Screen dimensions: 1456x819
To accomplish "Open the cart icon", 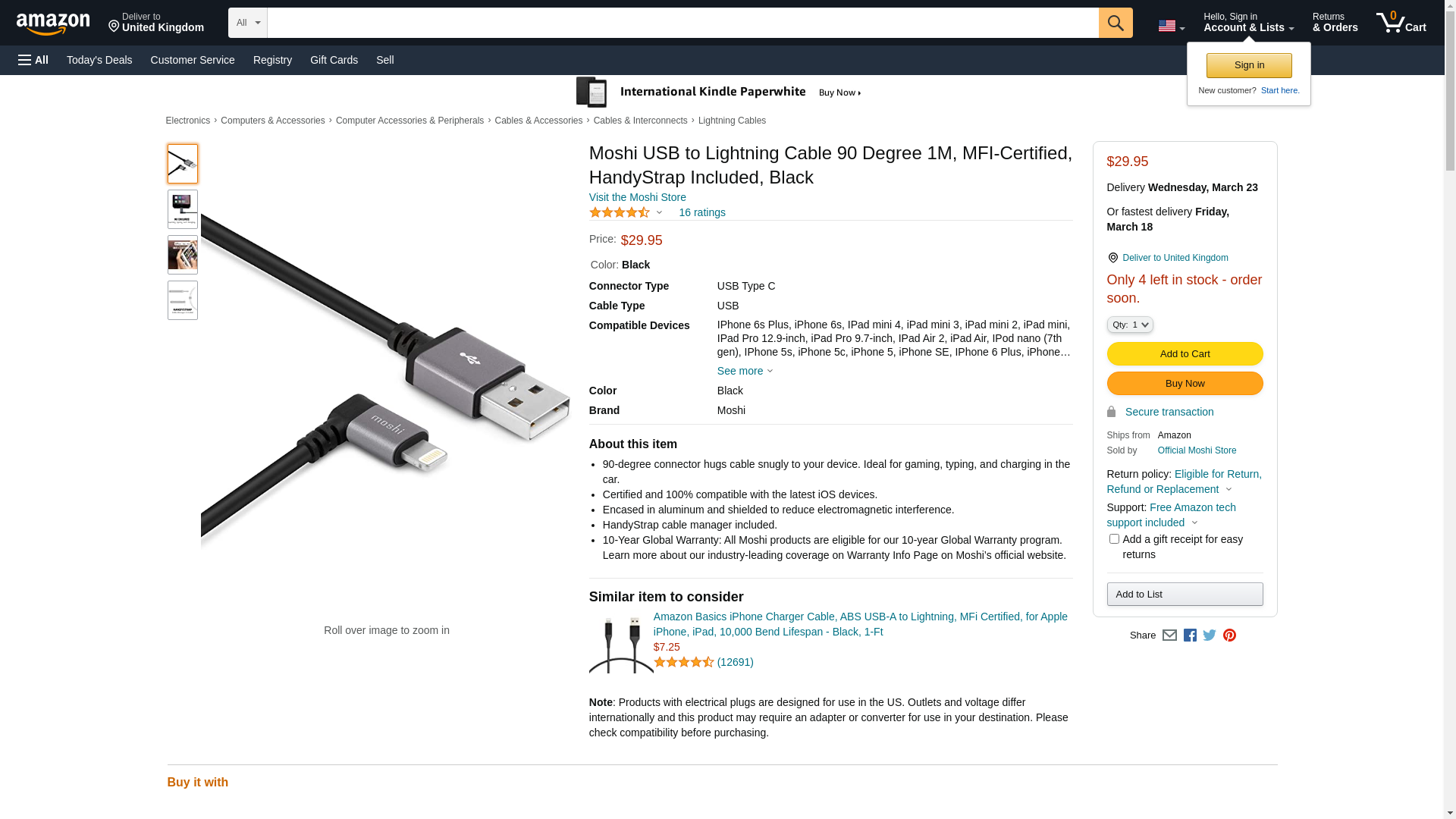I will [1400, 23].
